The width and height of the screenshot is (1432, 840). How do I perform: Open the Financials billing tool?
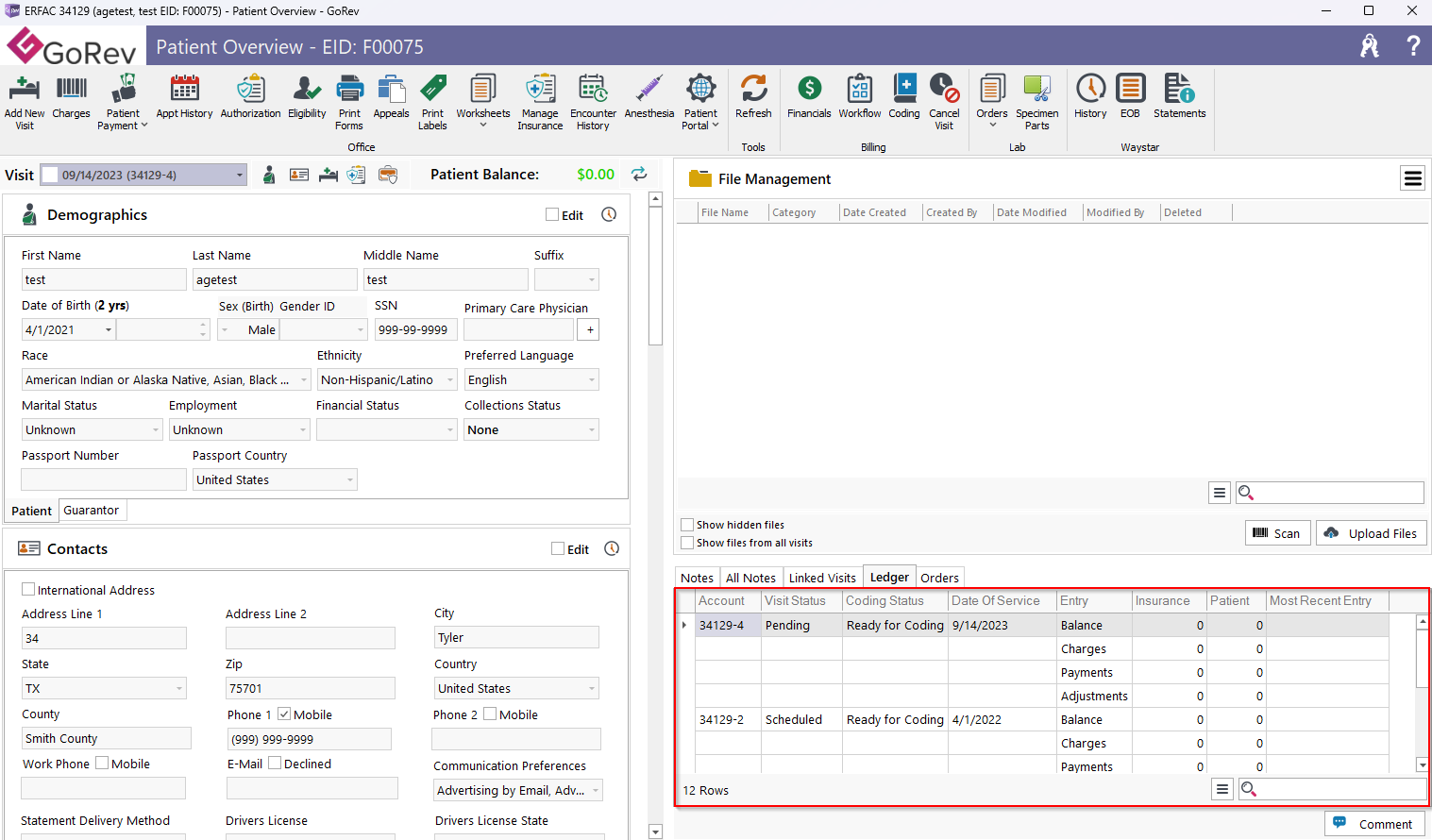809,95
